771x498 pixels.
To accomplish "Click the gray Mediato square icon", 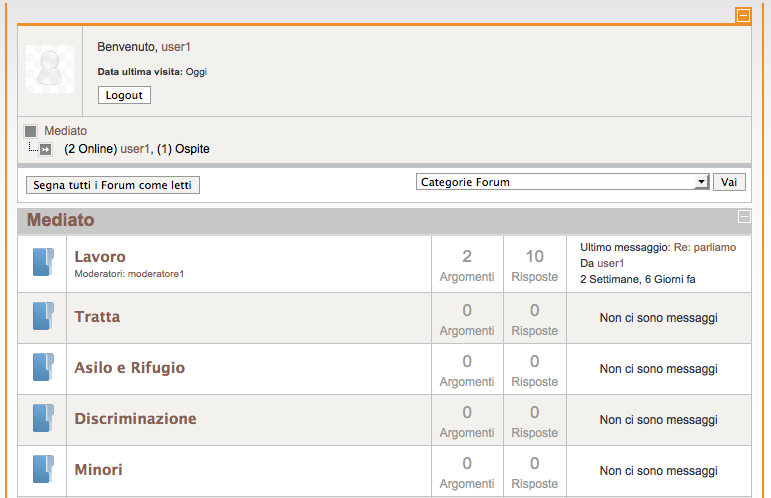I will [31, 131].
